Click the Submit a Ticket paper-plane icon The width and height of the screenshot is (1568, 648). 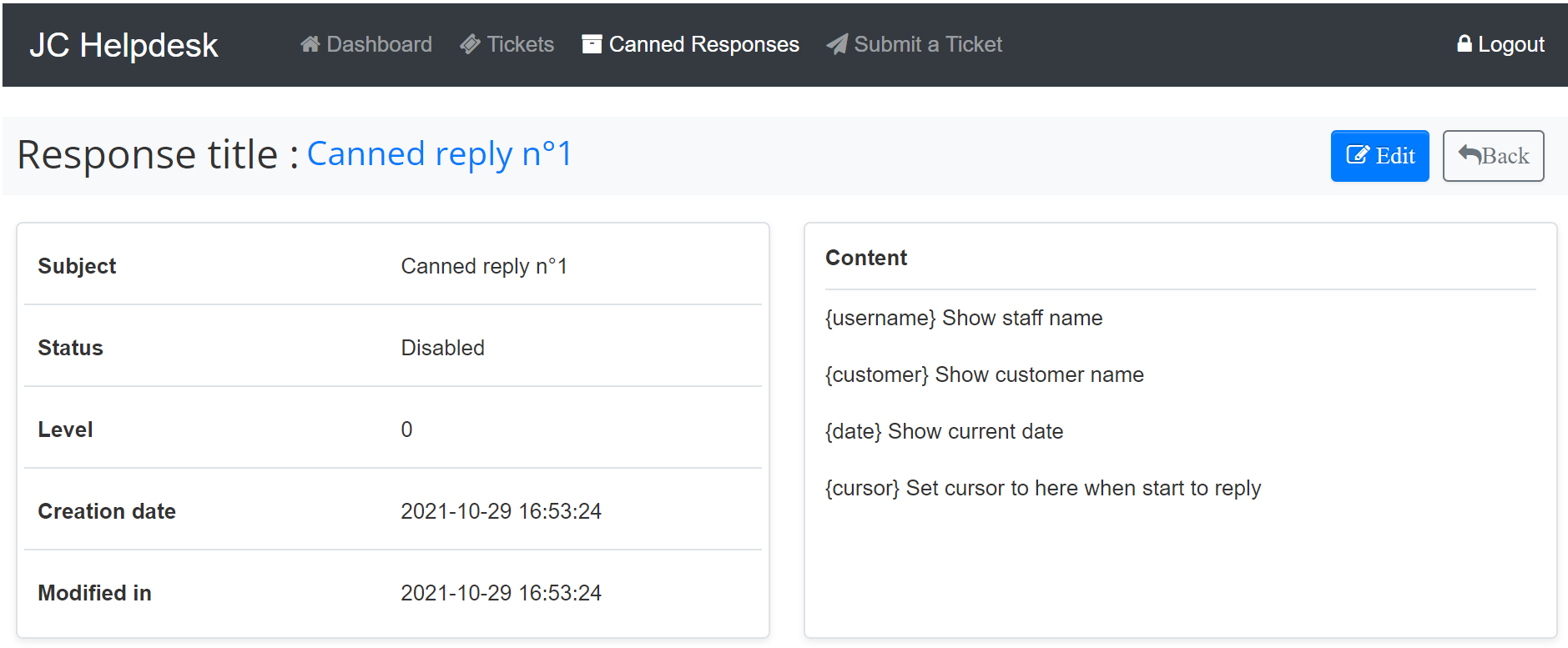837,44
